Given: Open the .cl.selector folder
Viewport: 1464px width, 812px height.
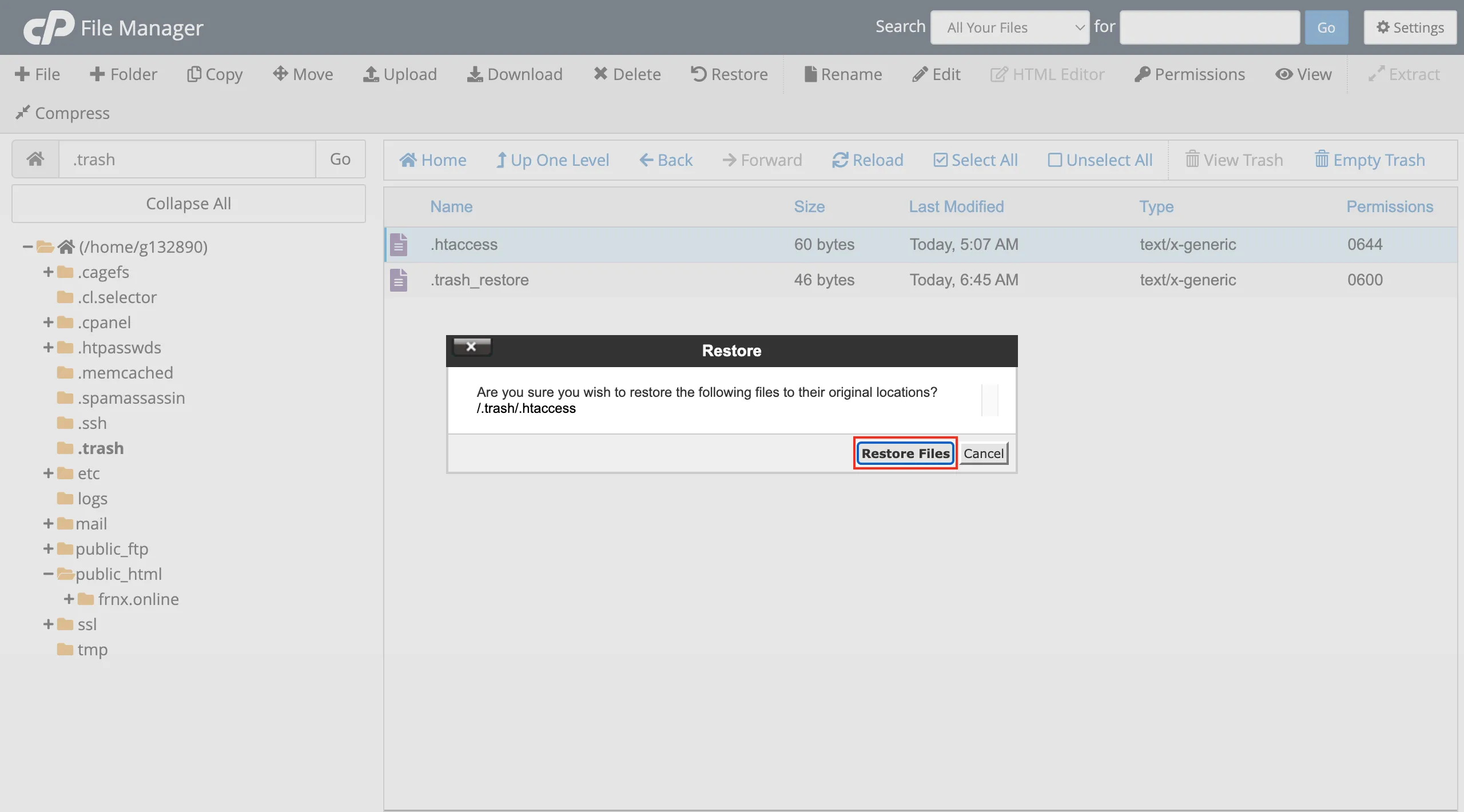Looking at the screenshot, I should 107,297.
